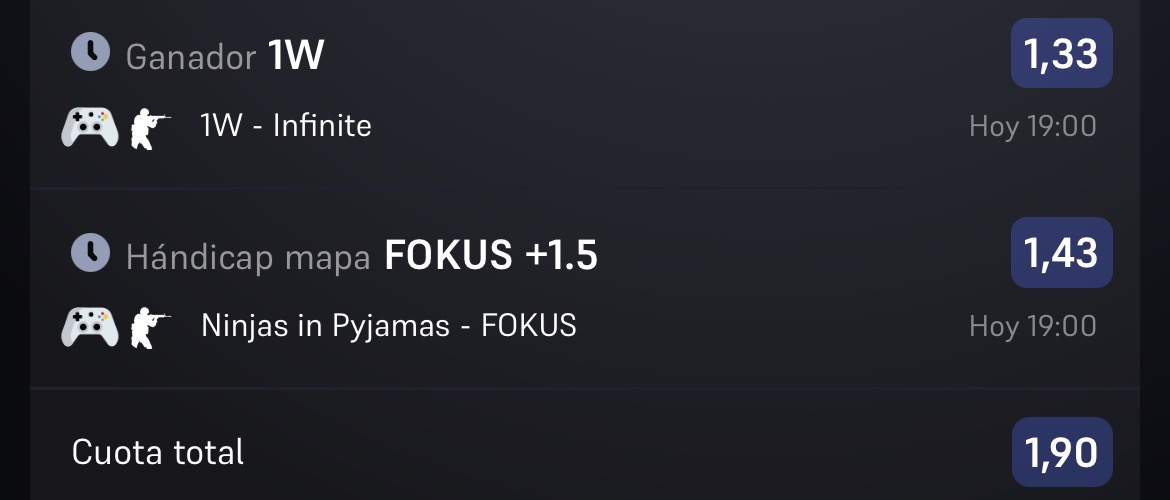The image size is (1170, 500).
Task: Click the clock icon beside Ganador
Action: (x=90, y=52)
